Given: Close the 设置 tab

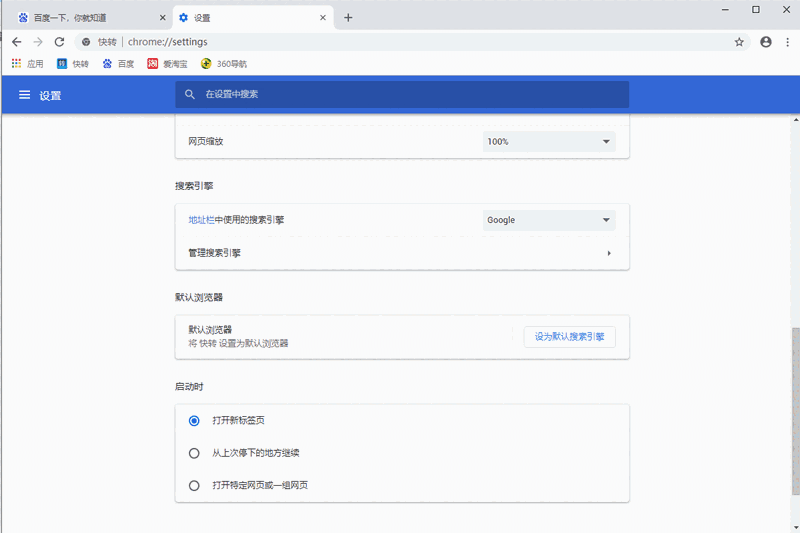Looking at the screenshot, I should tap(323, 18).
